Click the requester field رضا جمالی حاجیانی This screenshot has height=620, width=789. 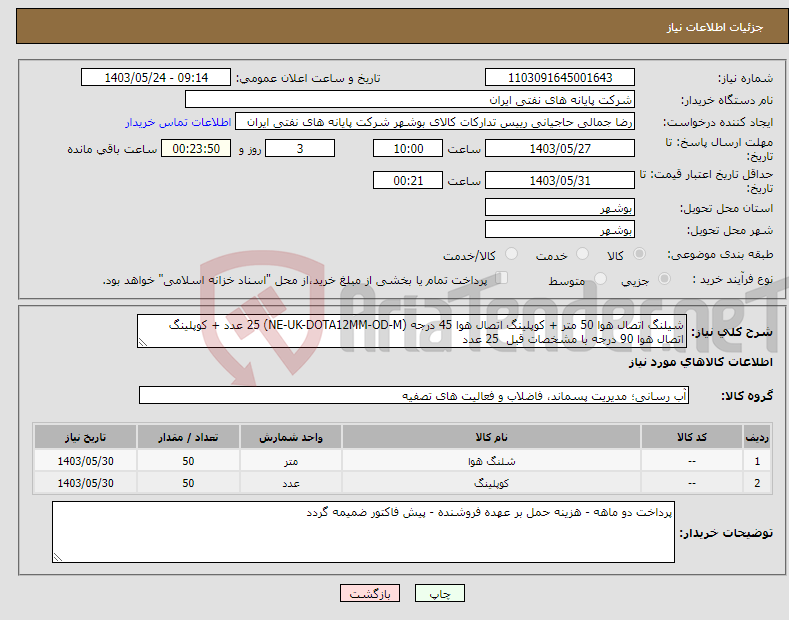pyautogui.click(x=435, y=121)
